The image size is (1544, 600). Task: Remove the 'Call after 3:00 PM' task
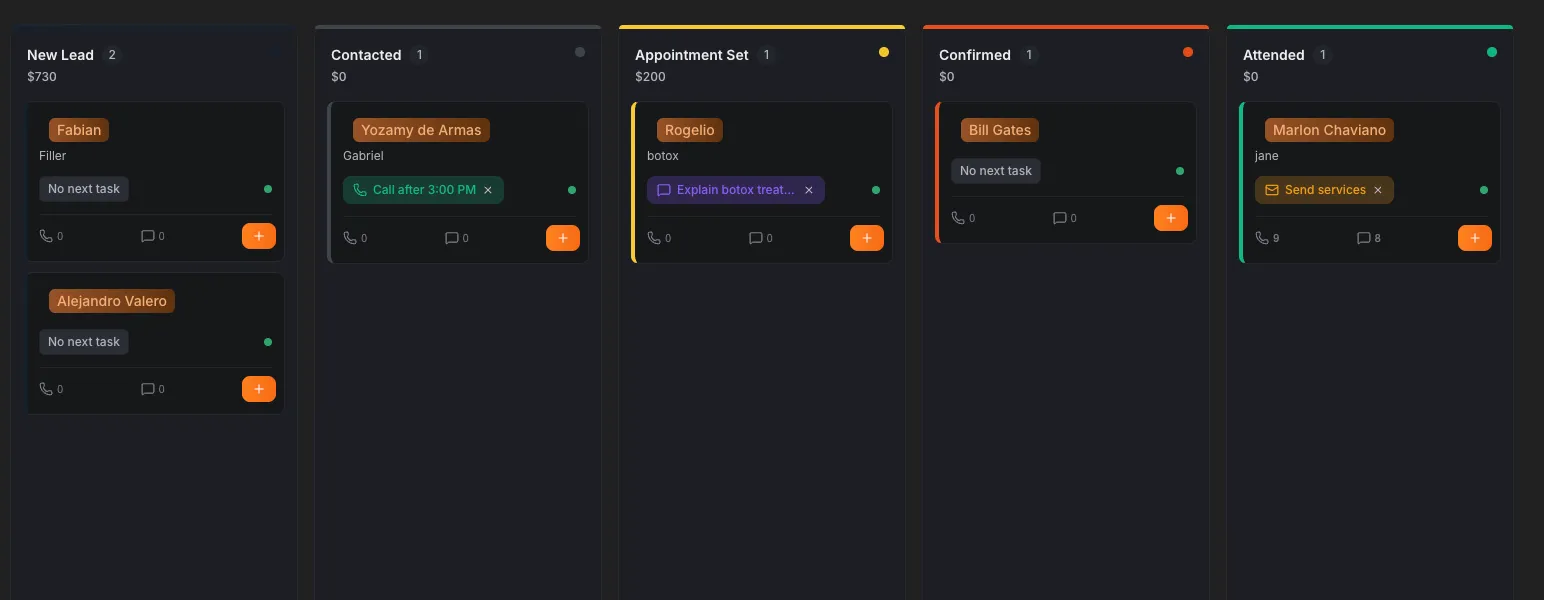488,190
